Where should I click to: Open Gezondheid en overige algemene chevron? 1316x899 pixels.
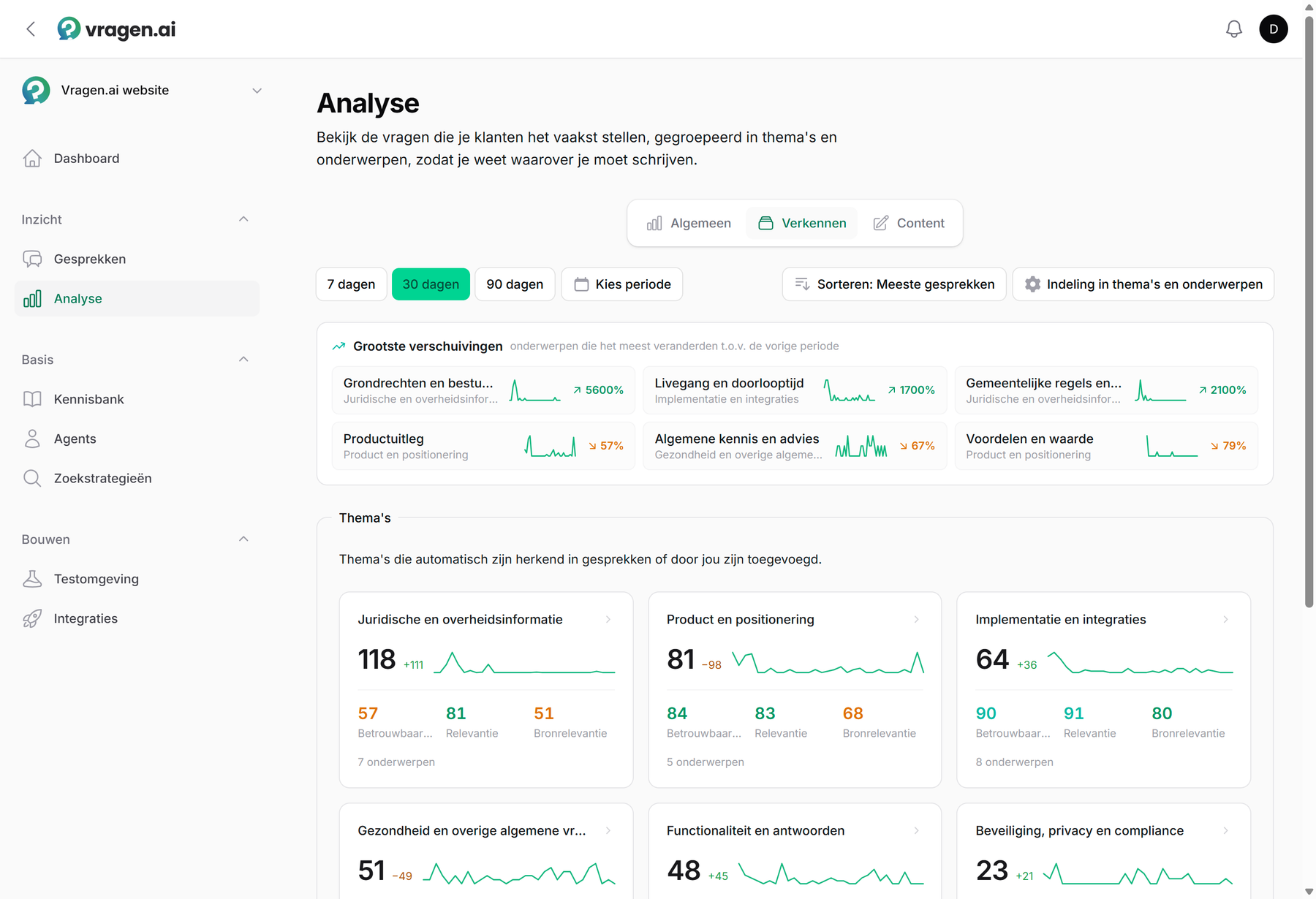tap(608, 831)
